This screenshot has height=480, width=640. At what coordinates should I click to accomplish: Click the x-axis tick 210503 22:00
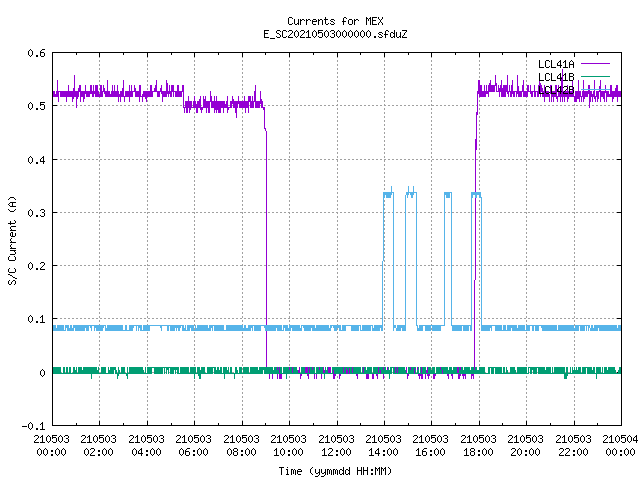pyautogui.click(x=573, y=445)
